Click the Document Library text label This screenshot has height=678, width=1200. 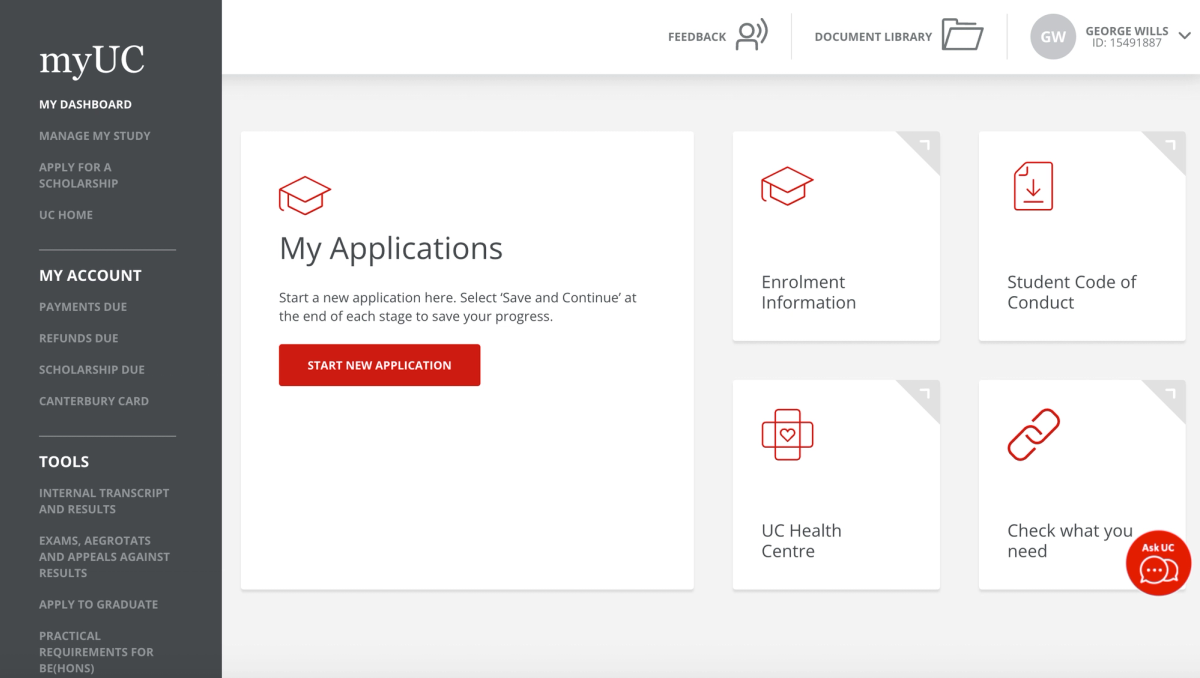pyautogui.click(x=873, y=37)
